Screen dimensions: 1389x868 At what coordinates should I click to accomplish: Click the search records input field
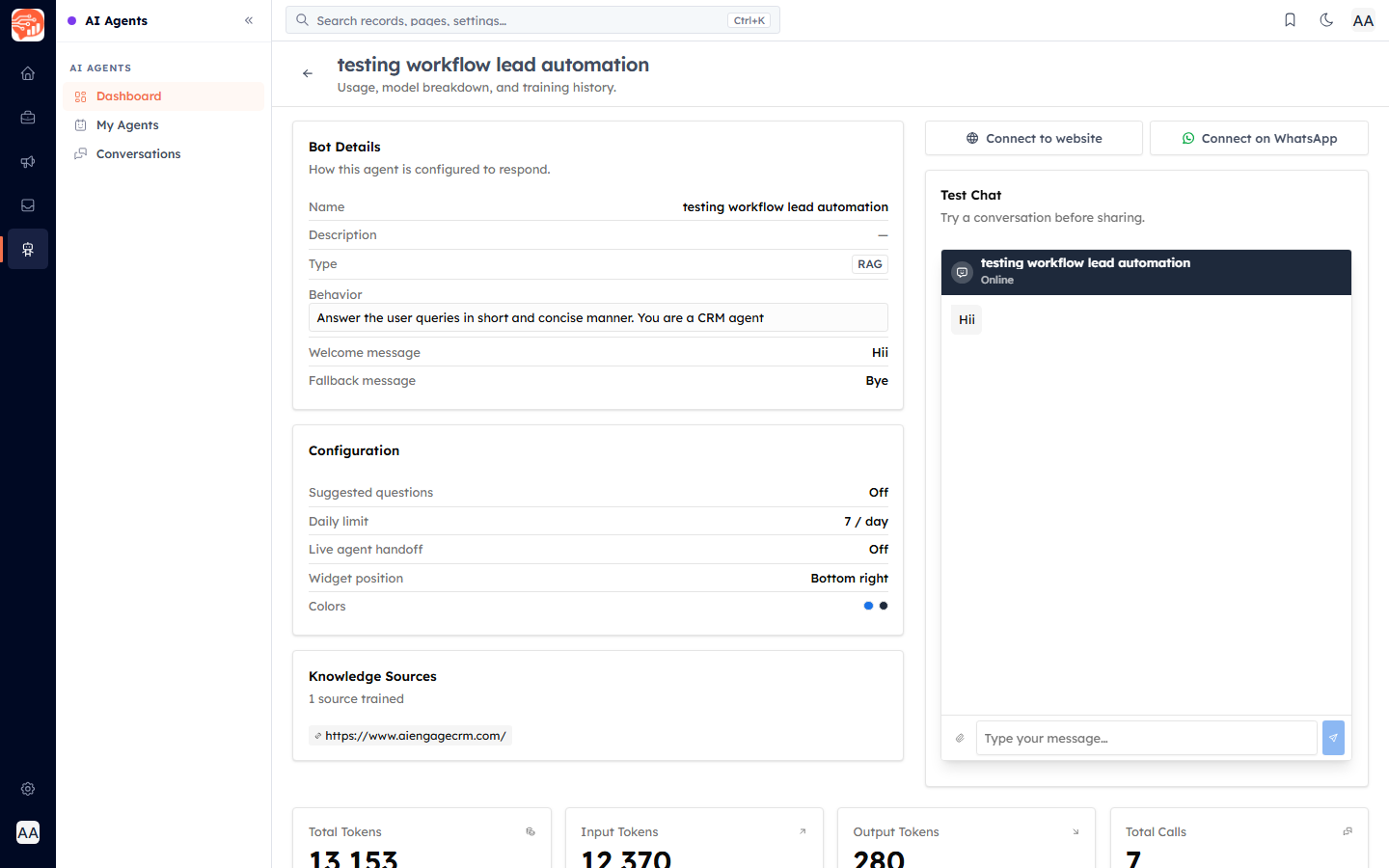pos(532,20)
